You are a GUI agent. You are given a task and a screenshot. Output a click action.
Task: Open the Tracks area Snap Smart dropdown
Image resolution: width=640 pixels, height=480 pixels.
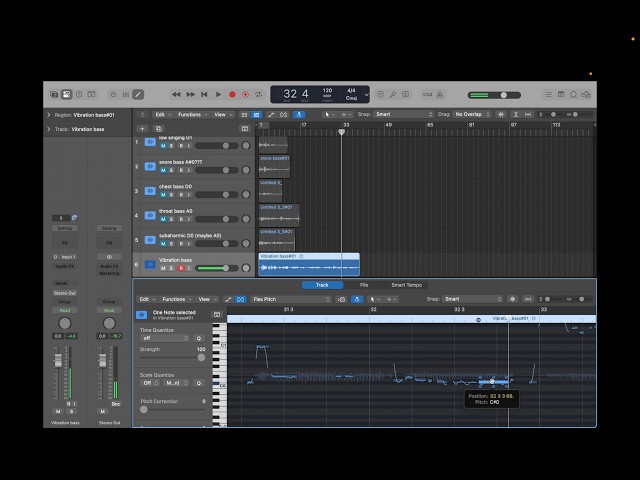[404, 114]
